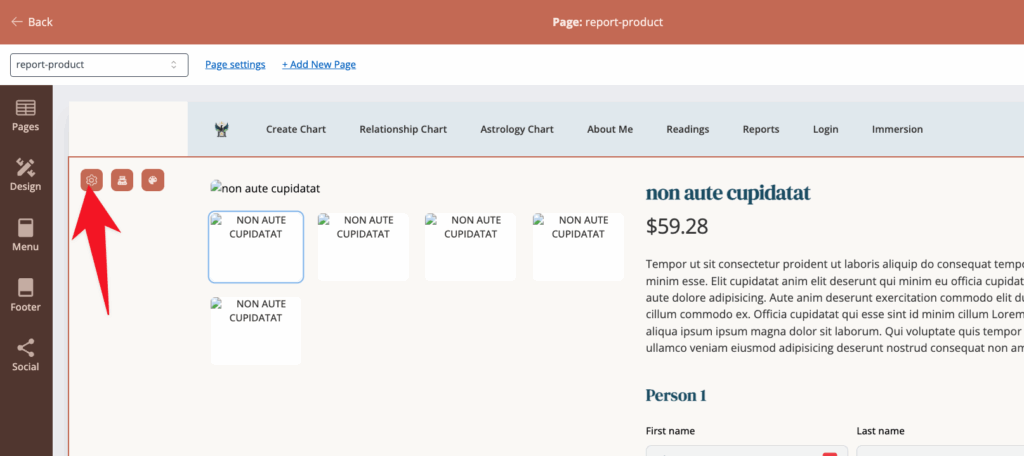The width and height of the screenshot is (1024, 456).
Task: Open Page settings link
Action: [235, 65]
